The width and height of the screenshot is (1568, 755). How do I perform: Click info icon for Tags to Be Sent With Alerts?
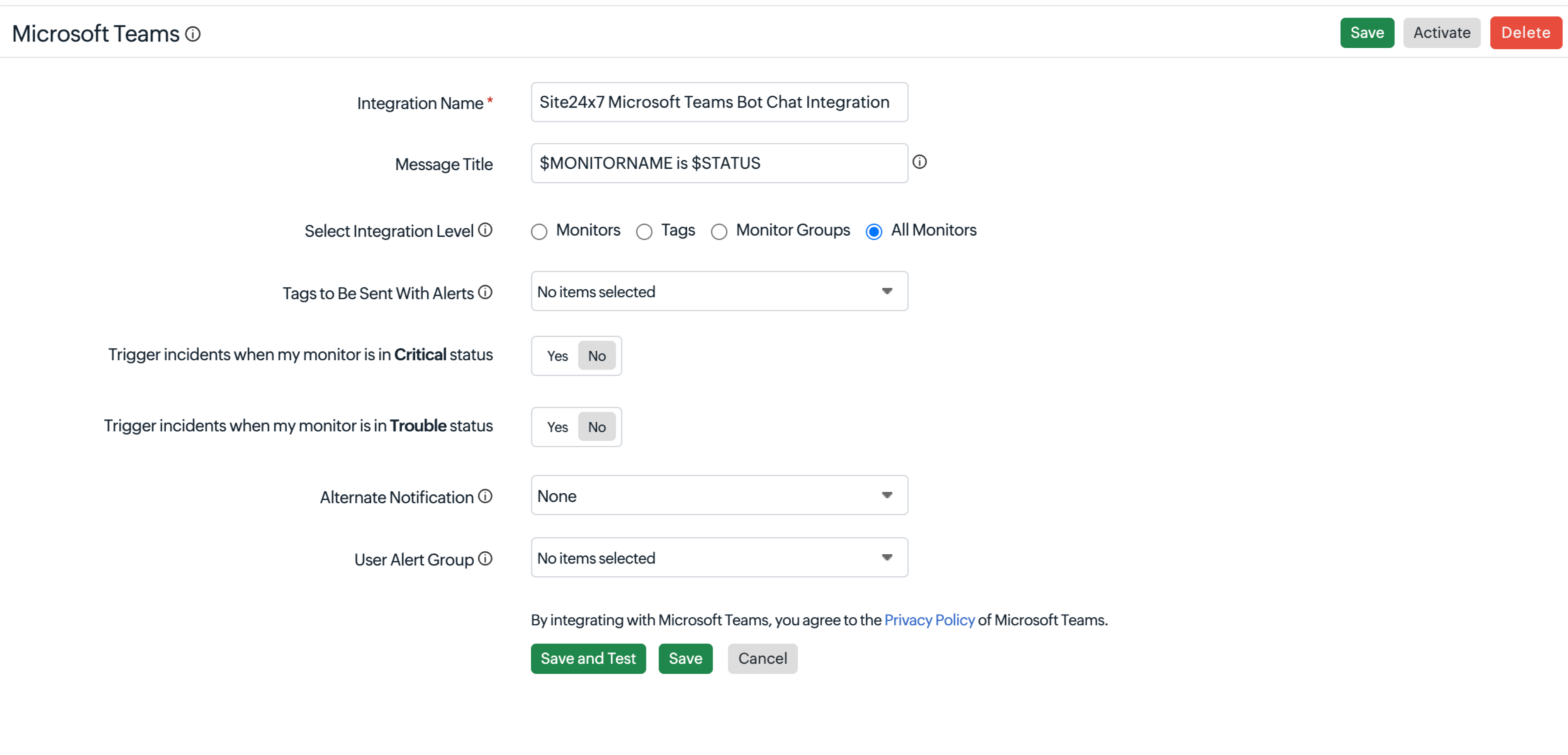pos(485,292)
